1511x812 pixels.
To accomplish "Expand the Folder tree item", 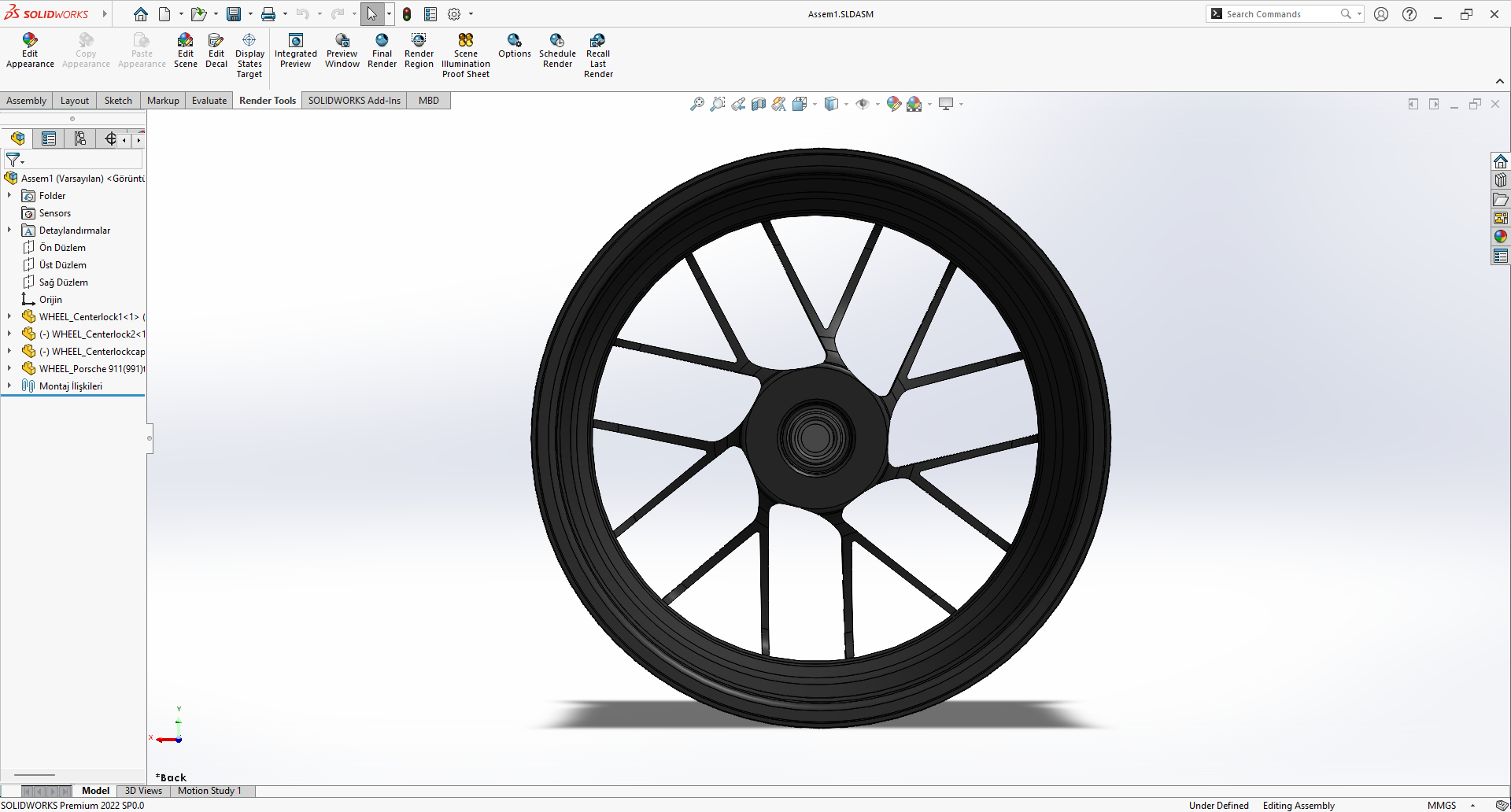I will [9, 196].
